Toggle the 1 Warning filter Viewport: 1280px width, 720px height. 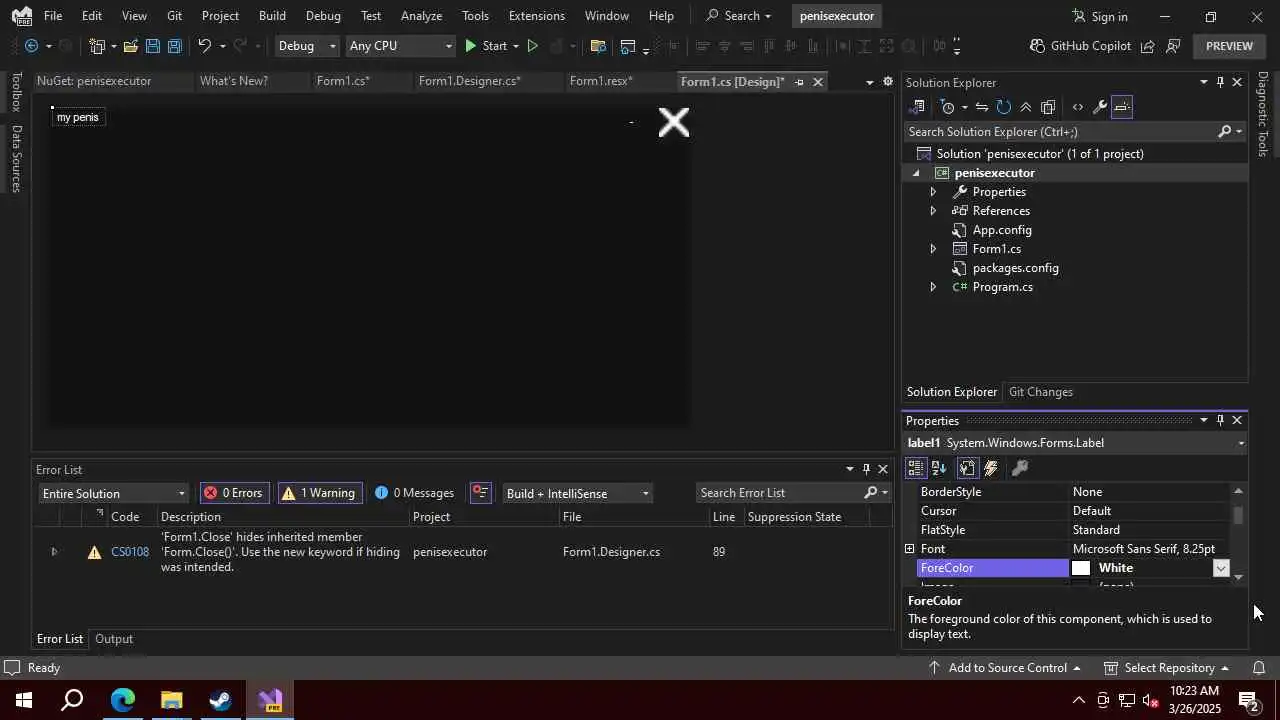point(320,493)
